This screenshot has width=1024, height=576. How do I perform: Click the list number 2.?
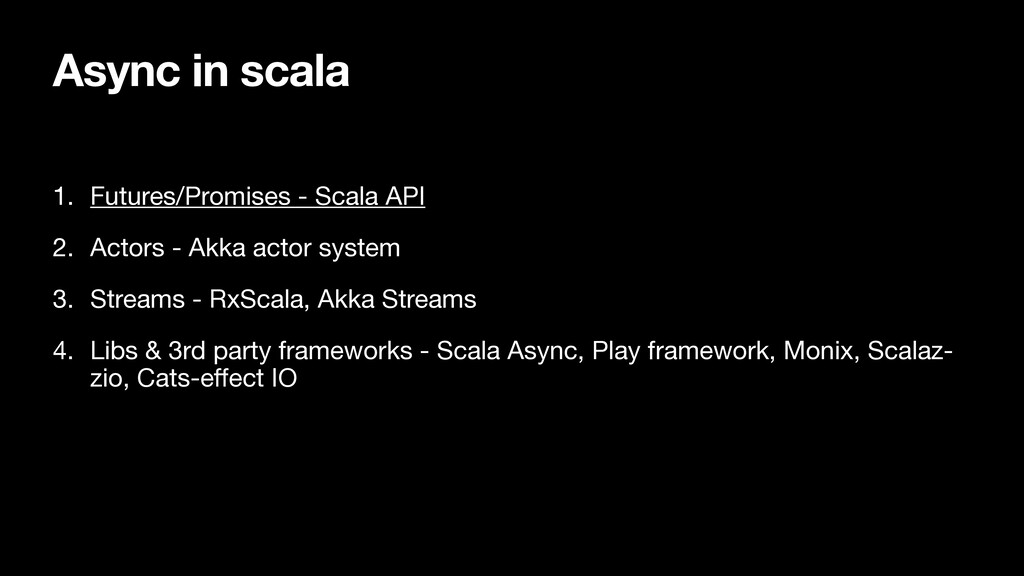click(63, 248)
